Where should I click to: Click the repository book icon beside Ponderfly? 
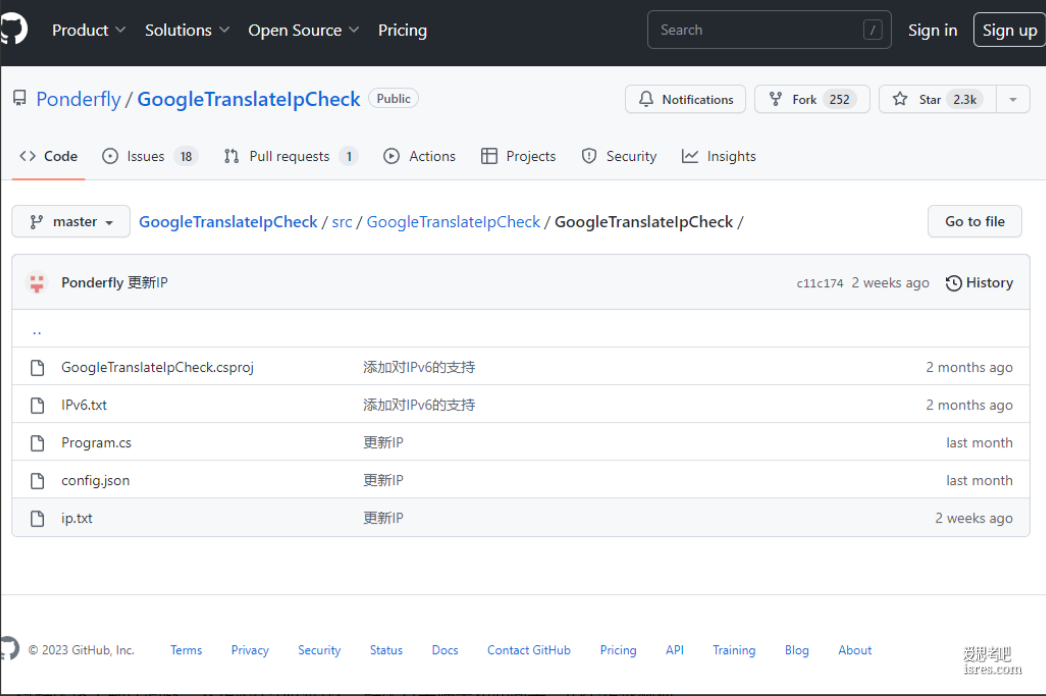pos(20,99)
